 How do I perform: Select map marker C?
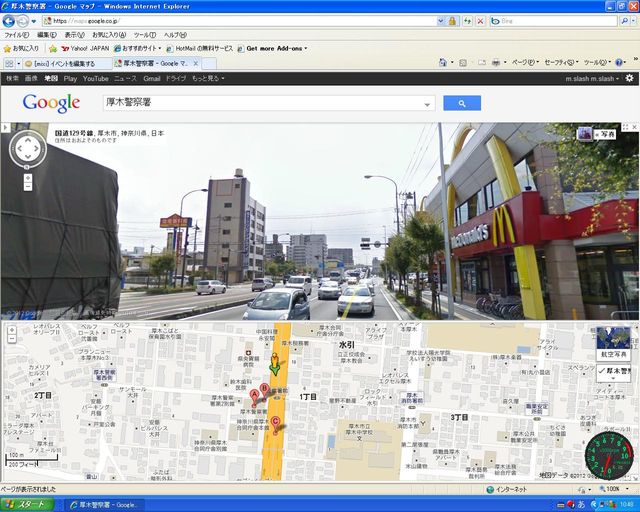(276, 423)
